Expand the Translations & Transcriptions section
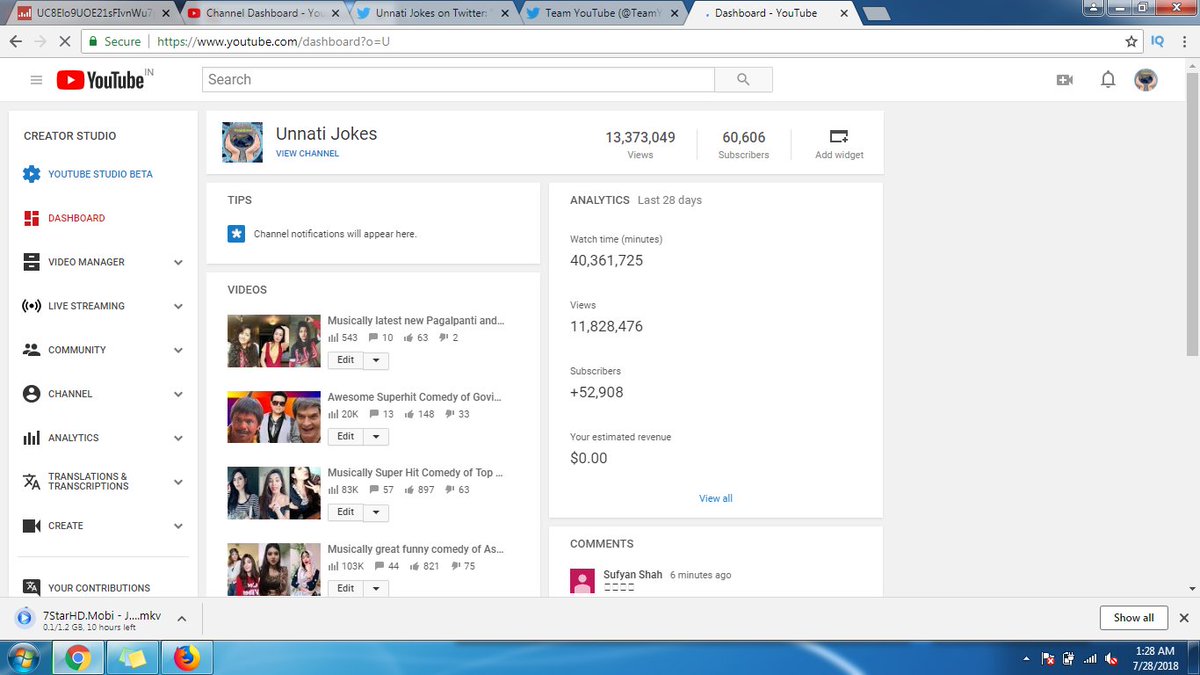1200x675 pixels. click(x=178, y=482)
